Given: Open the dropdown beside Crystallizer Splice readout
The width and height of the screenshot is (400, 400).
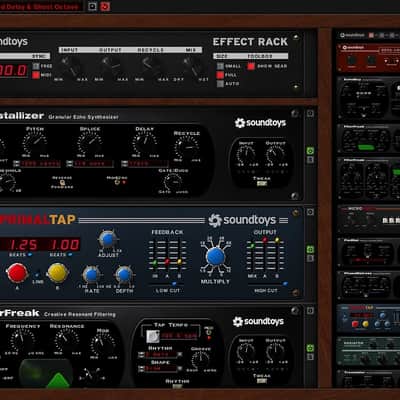Looking at the screenshot, I should [70, 164].
